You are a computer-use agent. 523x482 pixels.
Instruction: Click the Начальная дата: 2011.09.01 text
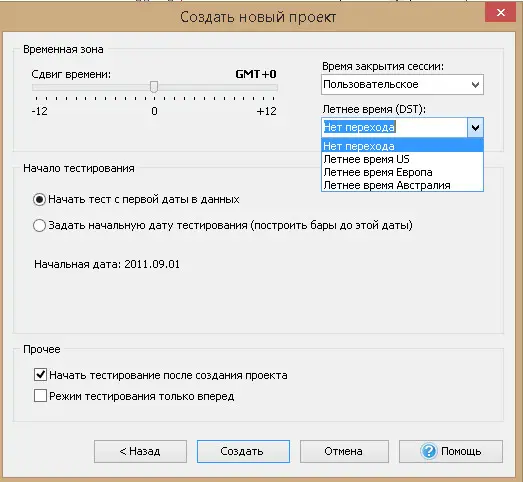tap(107, 265)
